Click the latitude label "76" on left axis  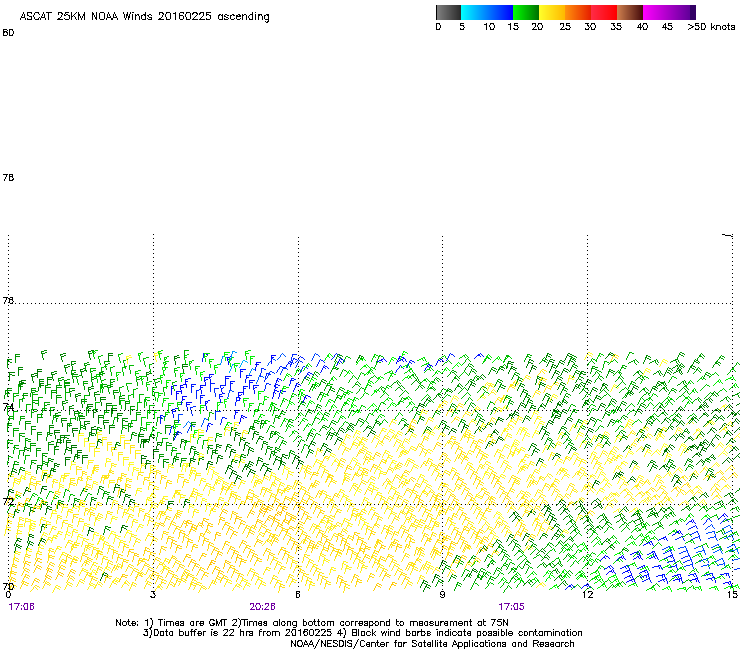coord(8,301)
